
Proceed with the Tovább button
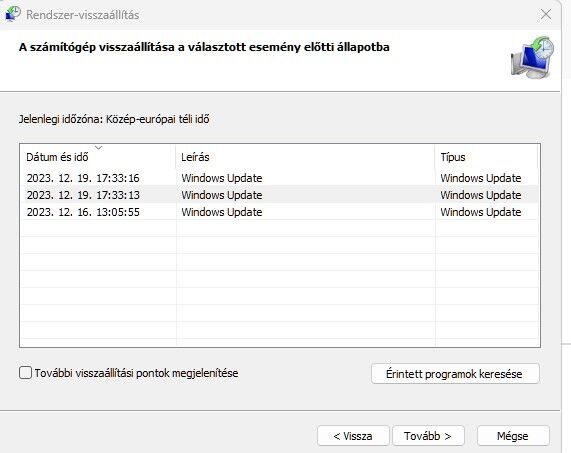click(428, 436)
